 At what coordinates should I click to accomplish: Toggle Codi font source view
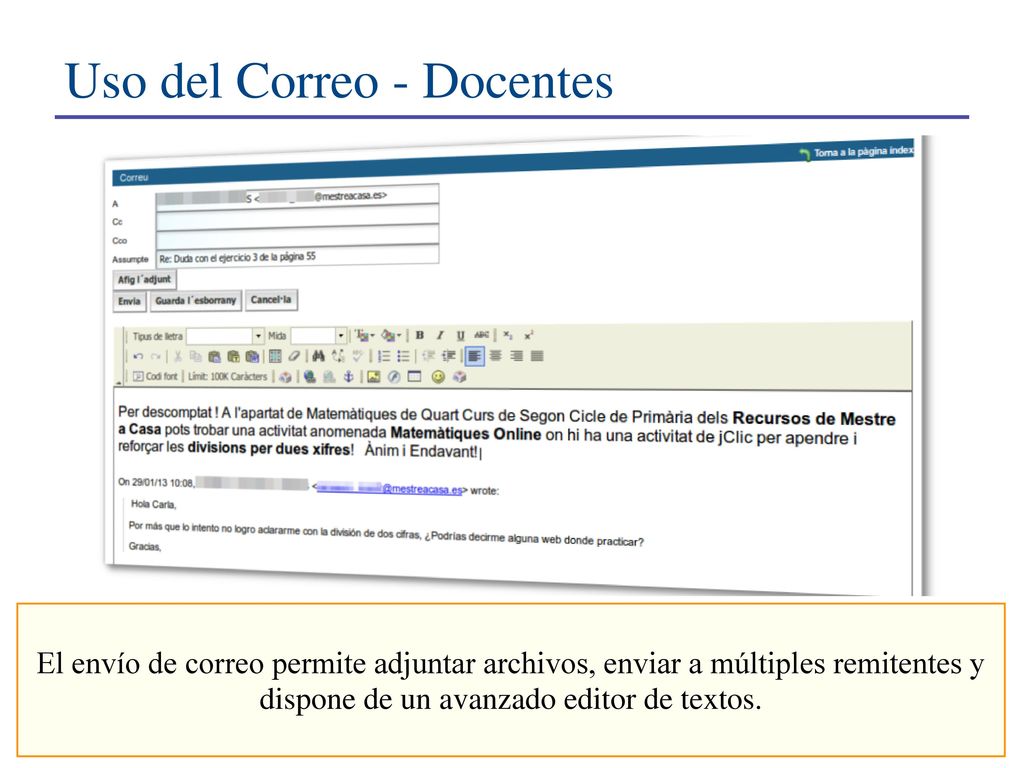[x=155, y=377]
